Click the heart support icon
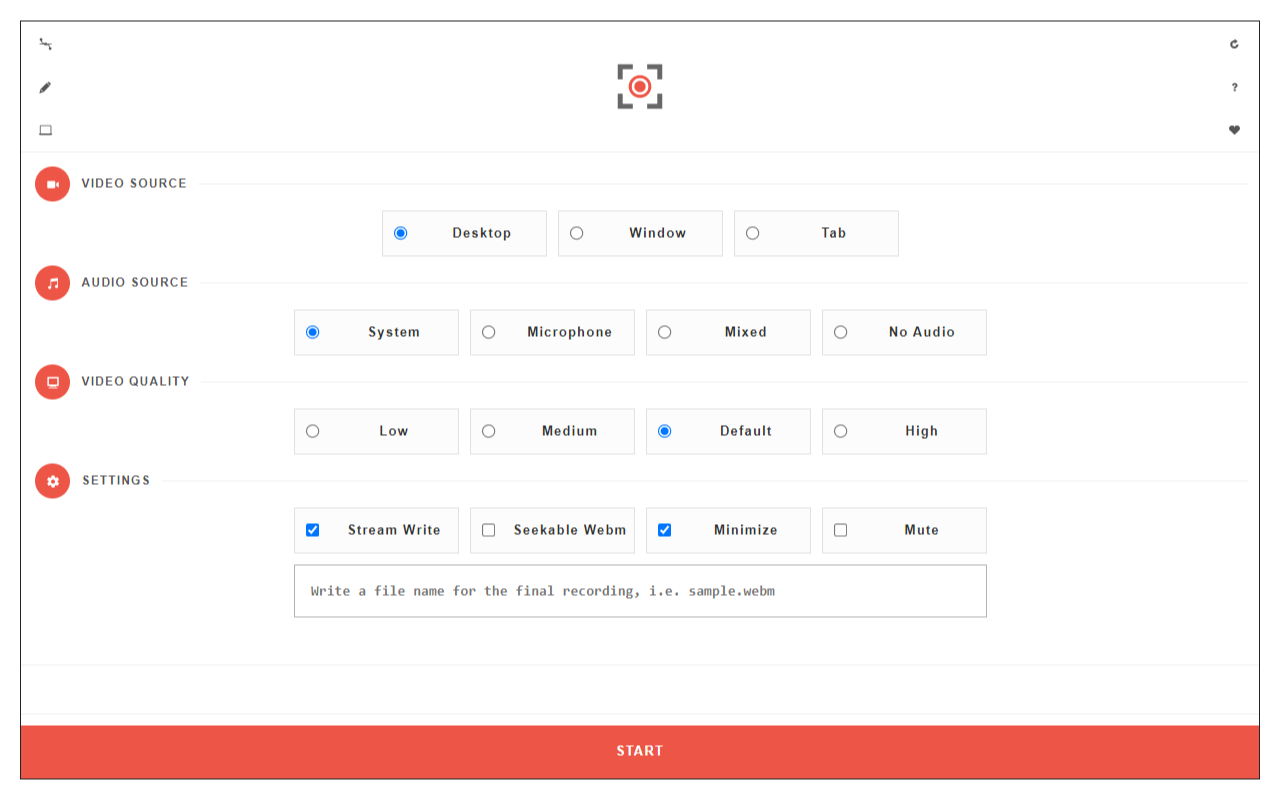Screen dimensions: 1280x800 pyautogui.click(x=1234, y=130)
